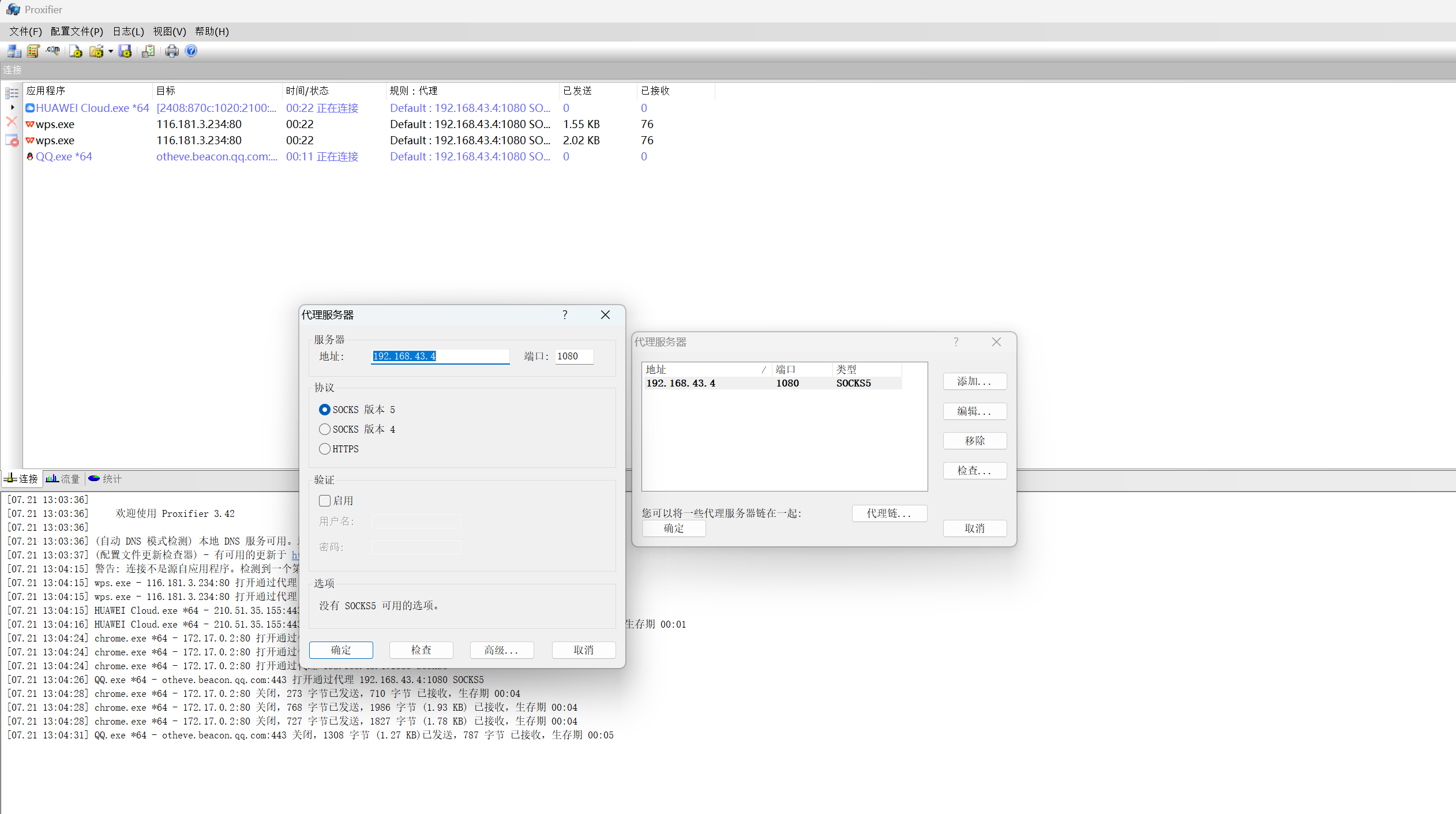Click the list view-mode icon beside connections
The image size is (1456, 814).
[12, 92]
